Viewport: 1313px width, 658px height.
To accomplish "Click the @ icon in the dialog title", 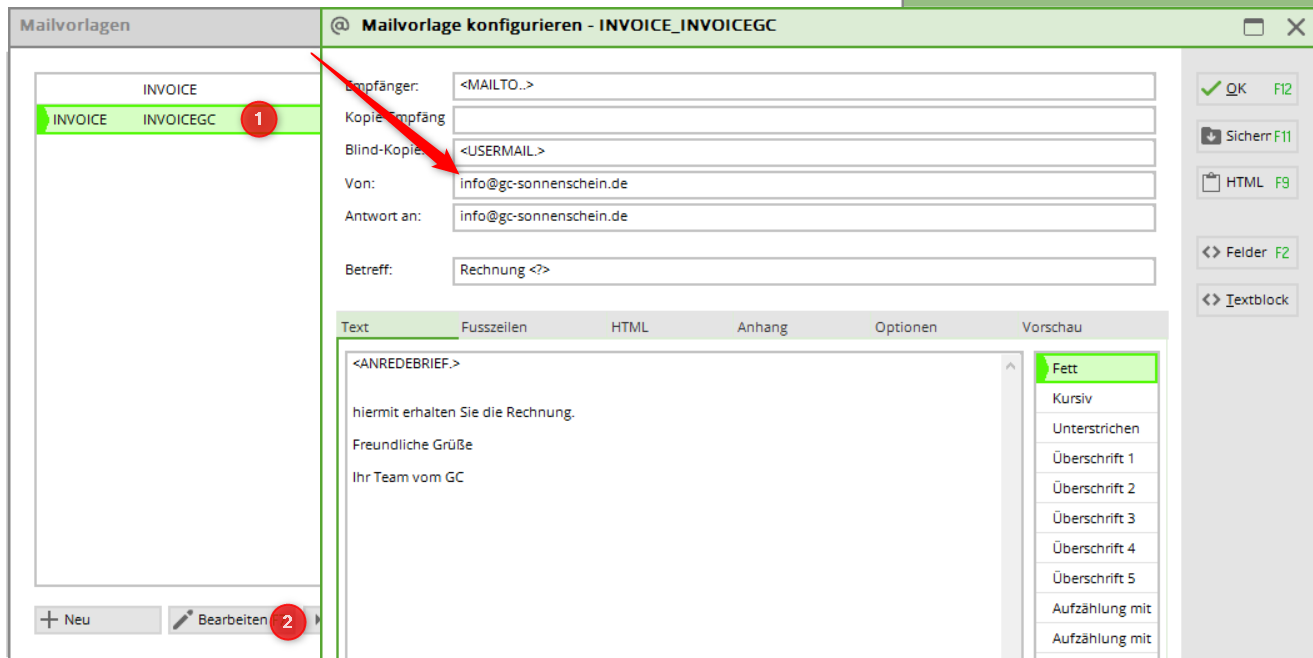I will (x=341, y=25).
